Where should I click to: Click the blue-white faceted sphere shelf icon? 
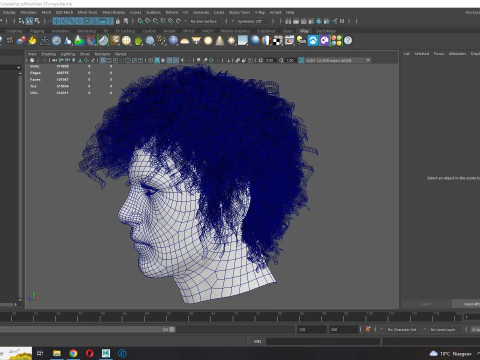[x=150, y=41]
